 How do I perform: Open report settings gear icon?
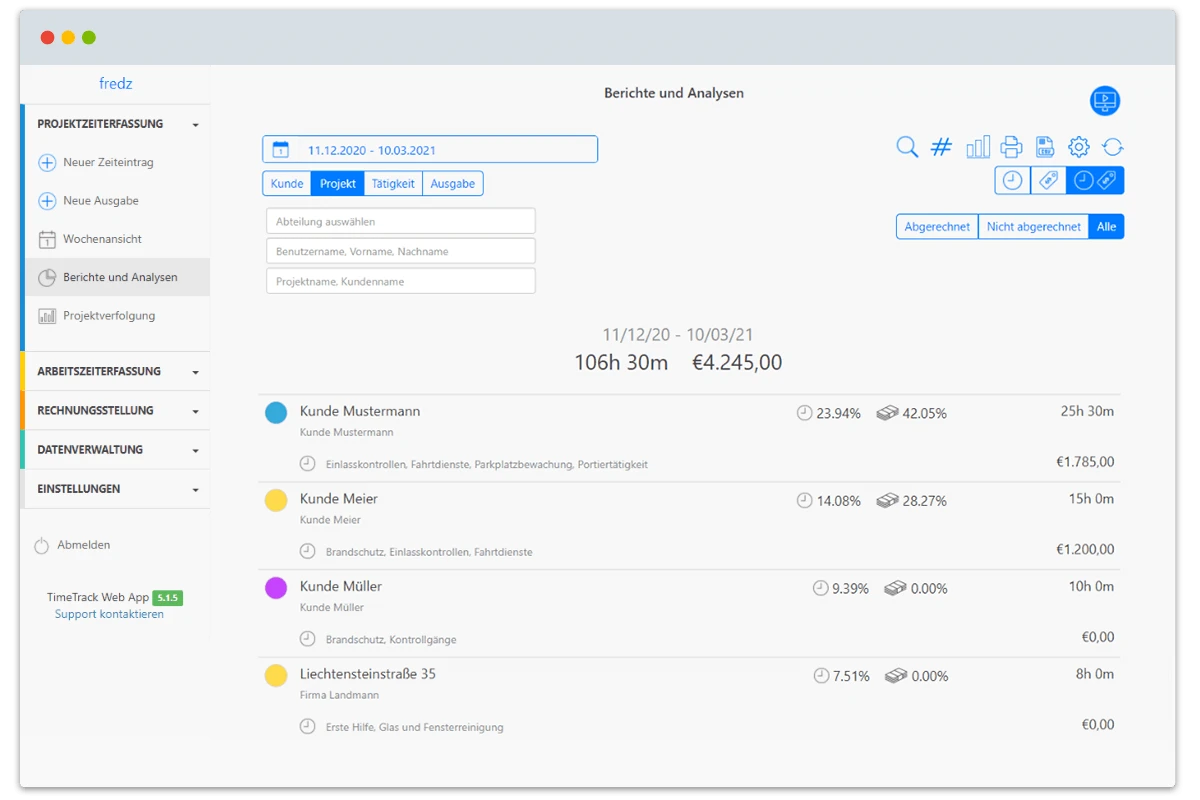(x=1078, y=148)
